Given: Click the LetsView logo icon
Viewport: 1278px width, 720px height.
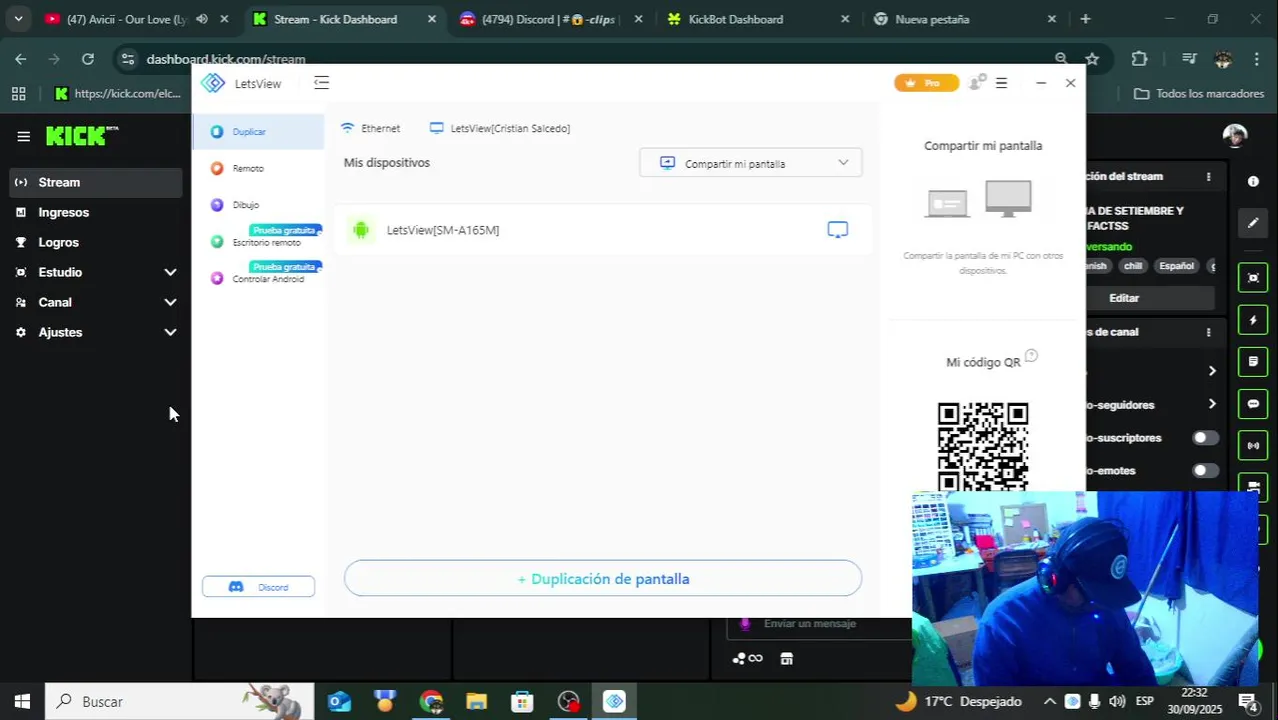Looking at the screenshot, I should (x=213, y=83).
